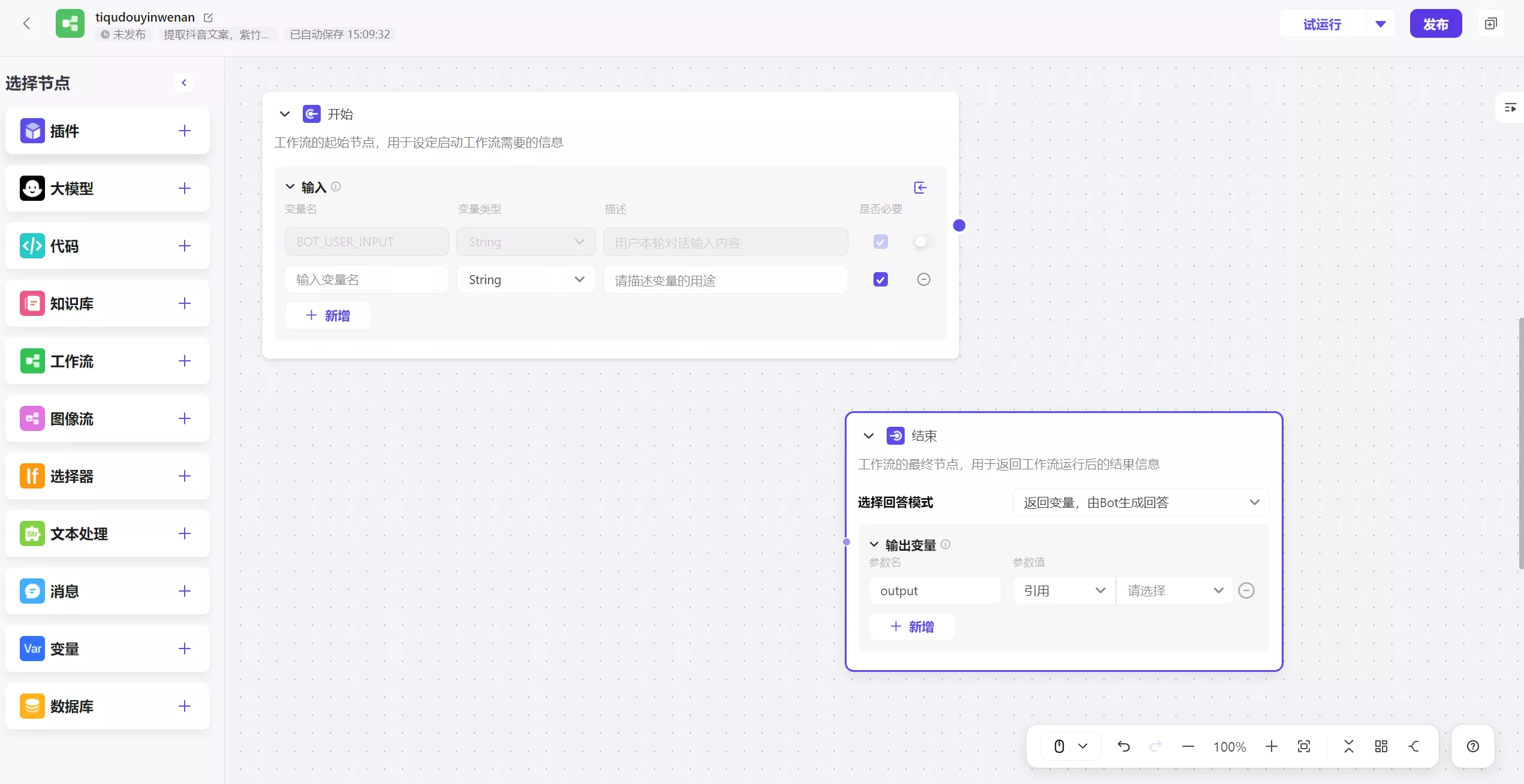Click the 开始 node output port
1524x784 pixels.
(959, 225)
